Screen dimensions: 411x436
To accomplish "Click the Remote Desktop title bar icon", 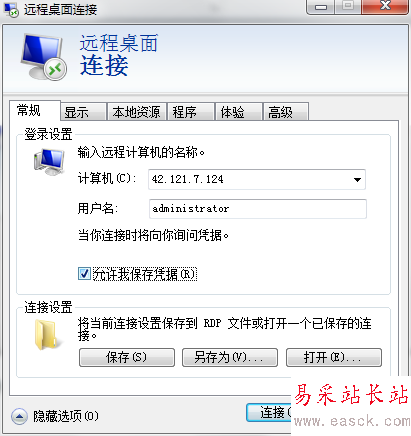I will click(x=11, y=10).
